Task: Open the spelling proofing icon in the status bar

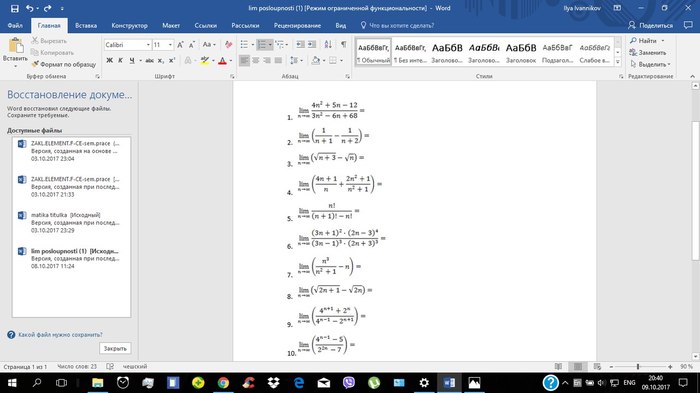Action: 110,367
